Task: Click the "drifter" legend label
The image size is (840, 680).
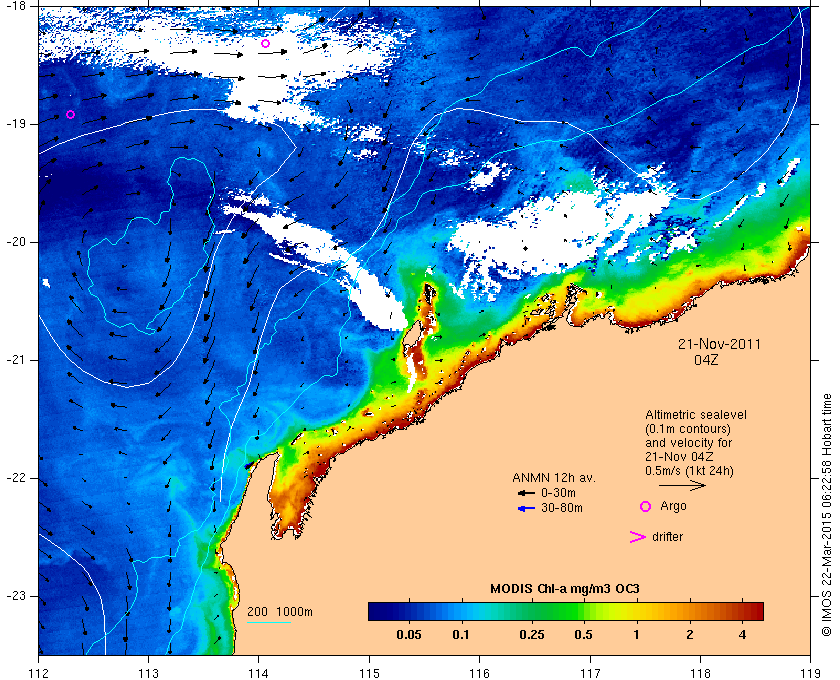Action: (x=668, y=537)
